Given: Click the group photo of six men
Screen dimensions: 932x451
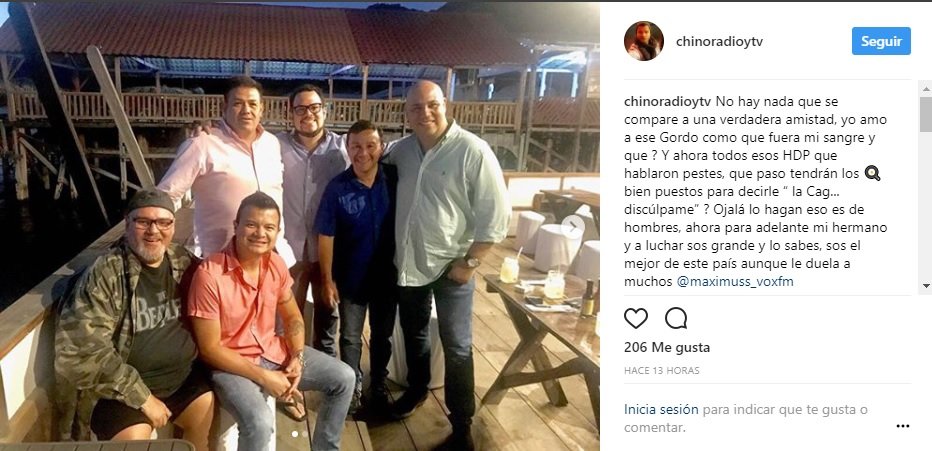Looking at the screenshot, I should (x=300, y=226).
